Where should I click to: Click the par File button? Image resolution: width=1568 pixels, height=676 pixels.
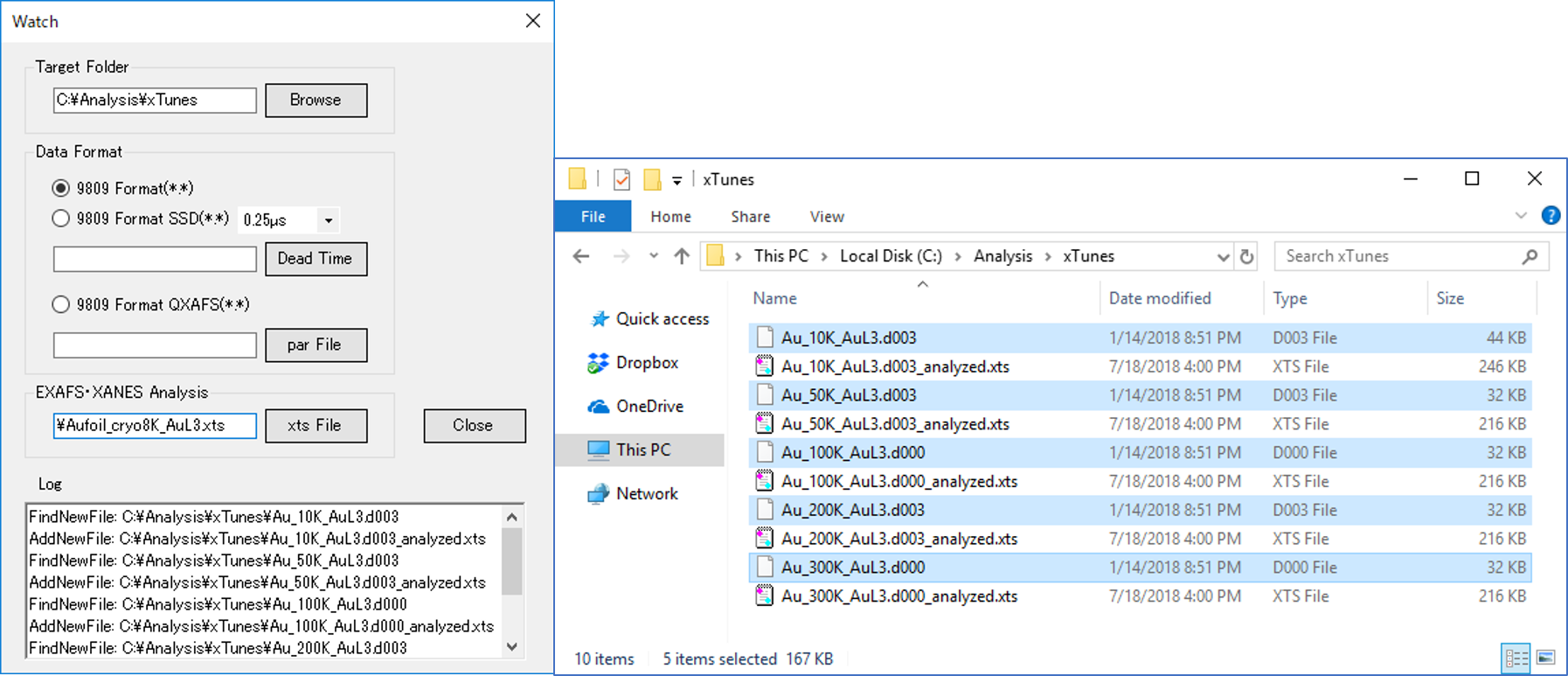coord(316,345)
